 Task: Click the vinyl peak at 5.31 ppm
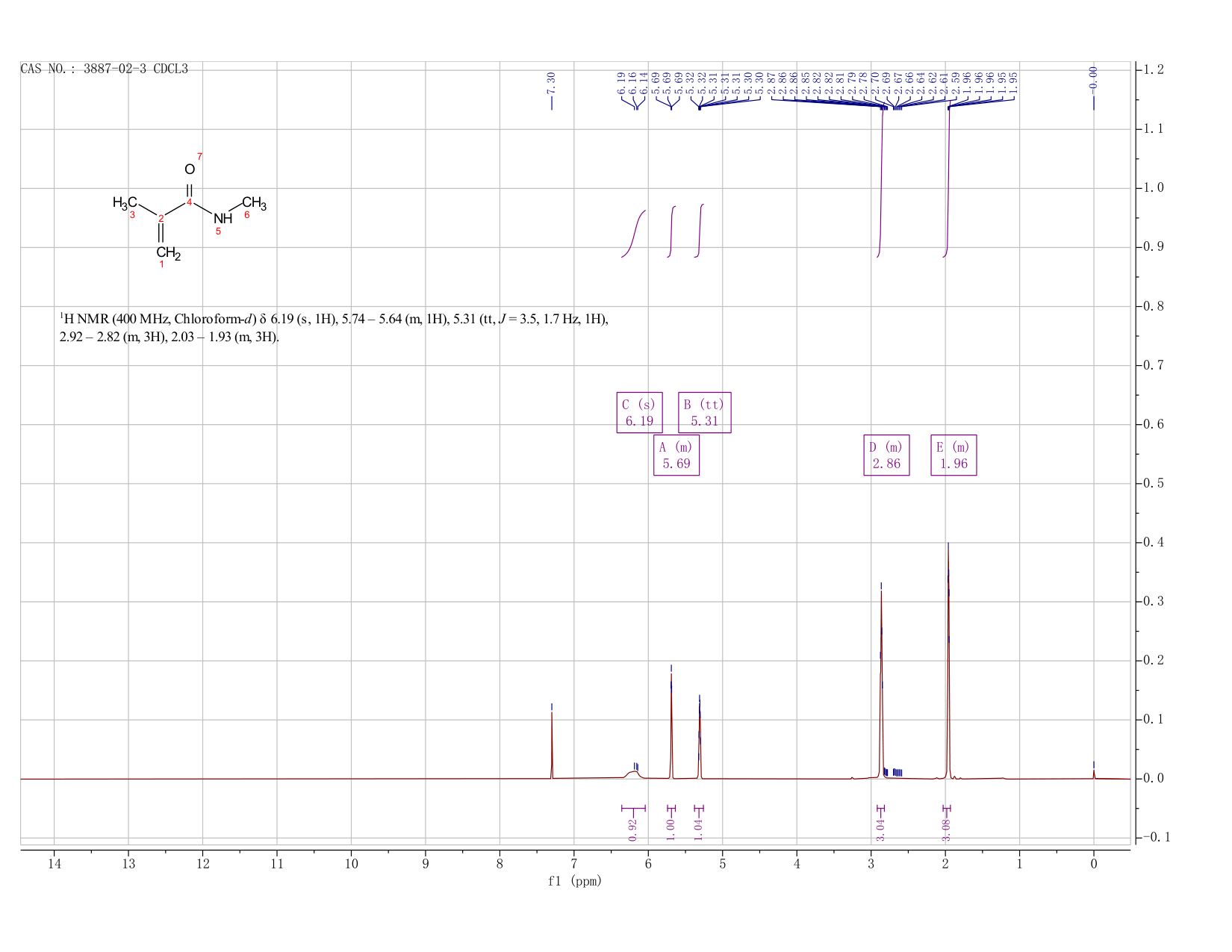700,739
